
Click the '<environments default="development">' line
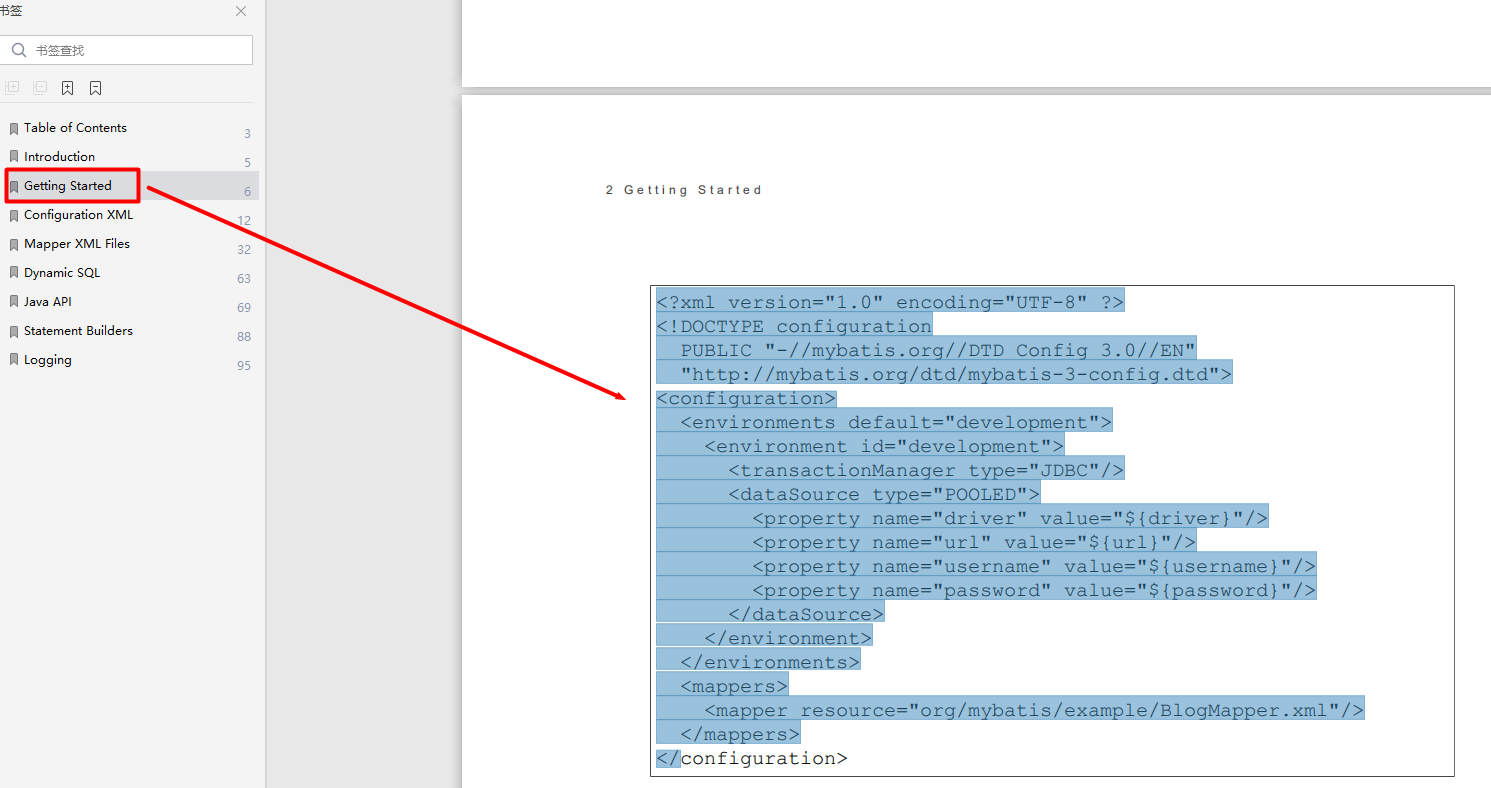click(896, 422)
